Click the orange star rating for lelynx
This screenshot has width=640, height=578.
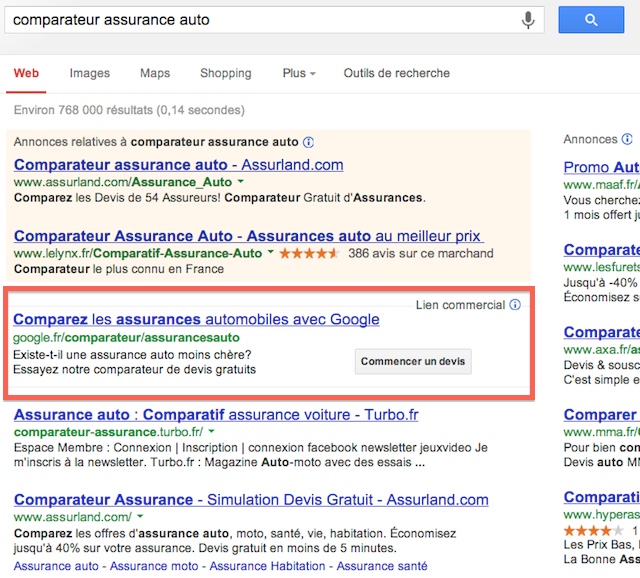pyautogui.click(x=309, y=253)
